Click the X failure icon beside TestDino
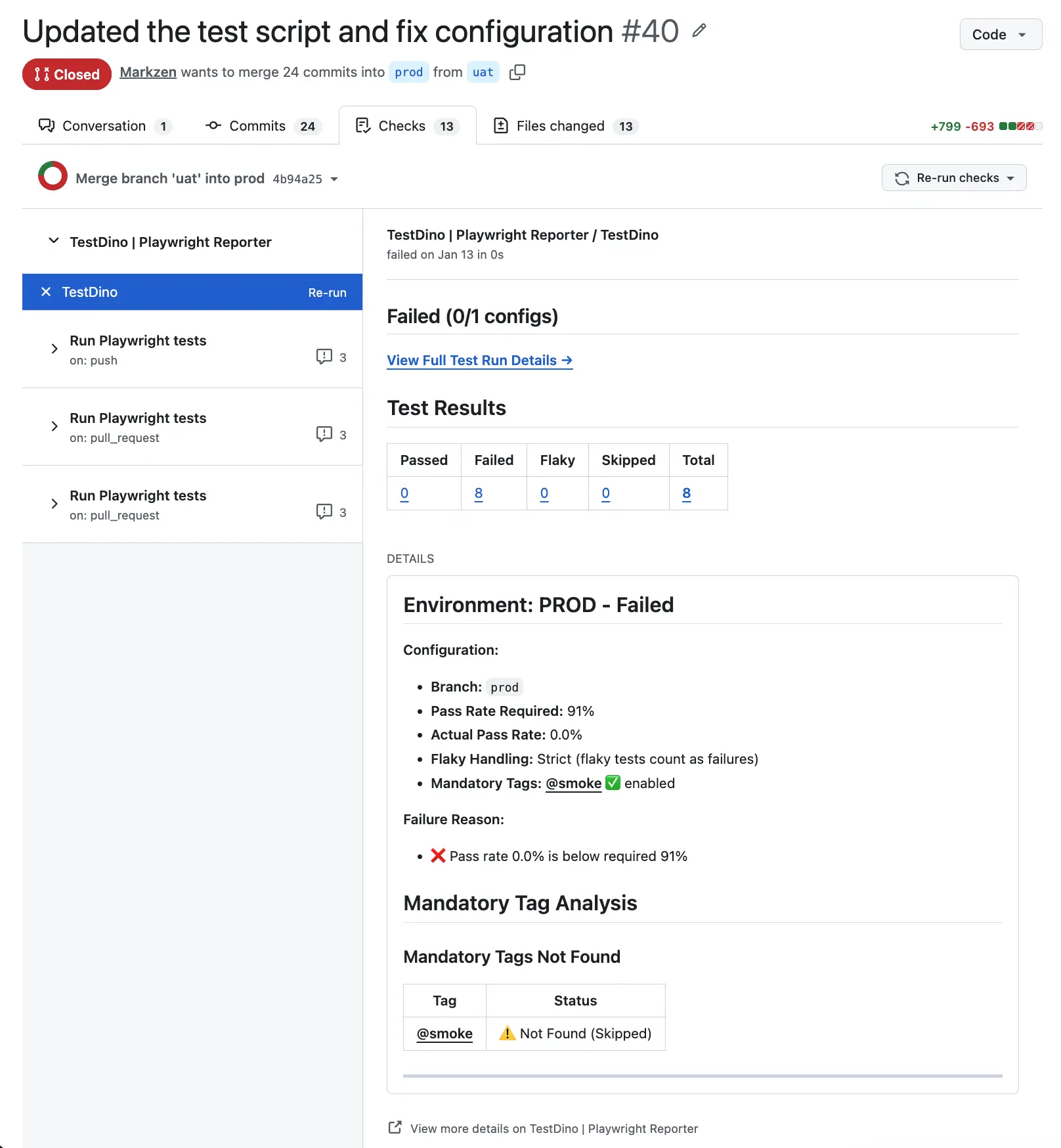 coord(46,292)
